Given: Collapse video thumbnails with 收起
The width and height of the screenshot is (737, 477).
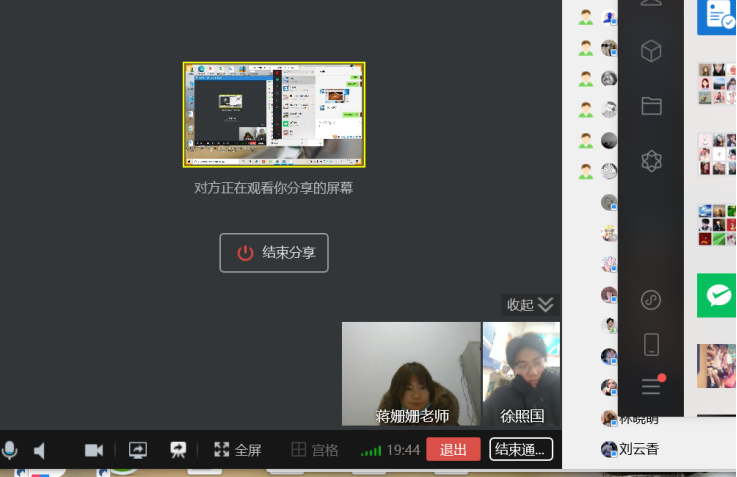Looking at the screenshot, I should coord(529,304).
